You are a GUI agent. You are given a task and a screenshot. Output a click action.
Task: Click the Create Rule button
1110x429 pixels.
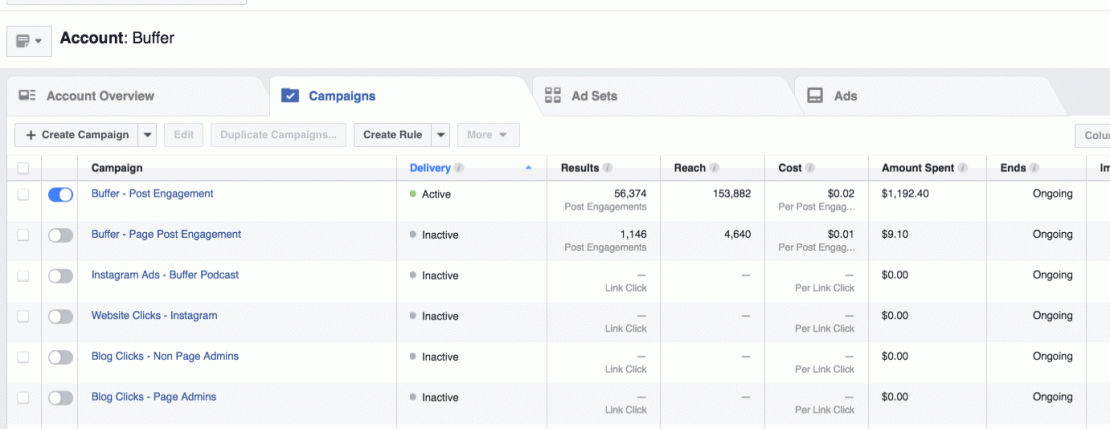click(392, 135)
